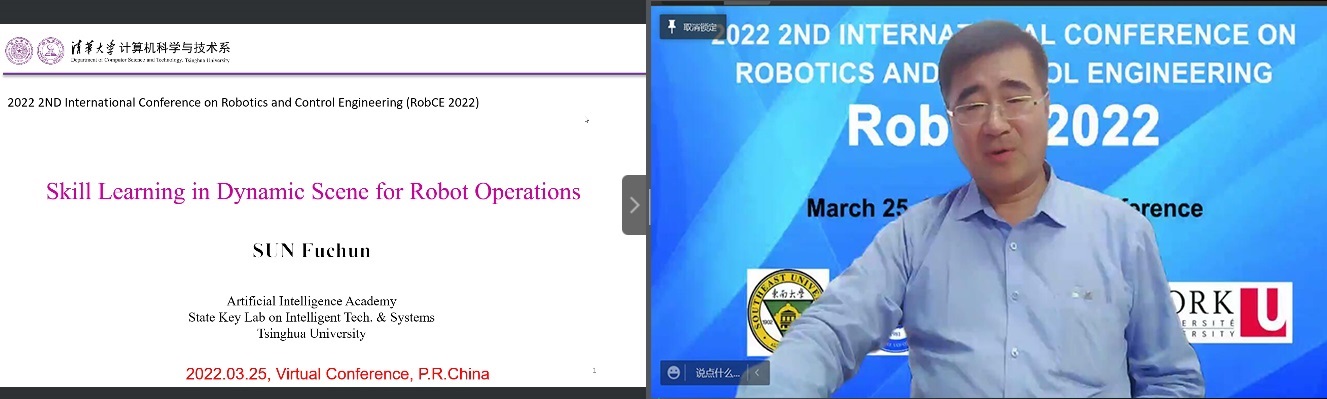Click the 说点什么 chat input box
This screenshot has width=1327, height=399.
(x=718, y=373)
